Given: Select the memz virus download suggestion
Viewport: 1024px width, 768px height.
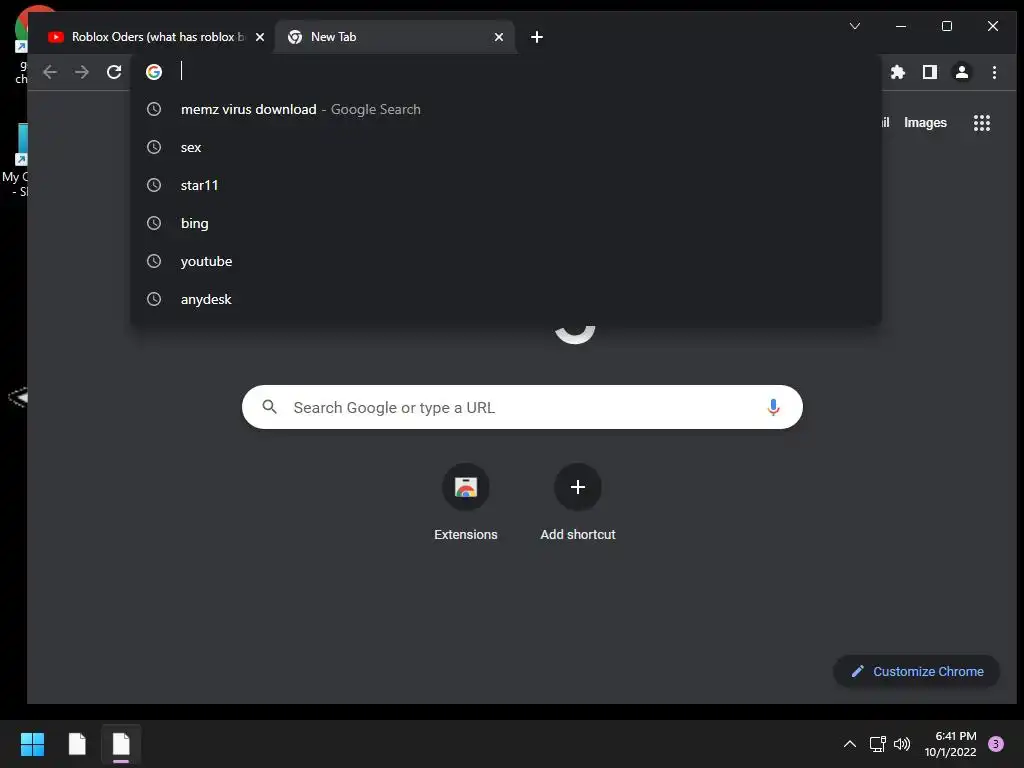Looking at the screenshot, I should pyautogui.click(x=506, y=109).
